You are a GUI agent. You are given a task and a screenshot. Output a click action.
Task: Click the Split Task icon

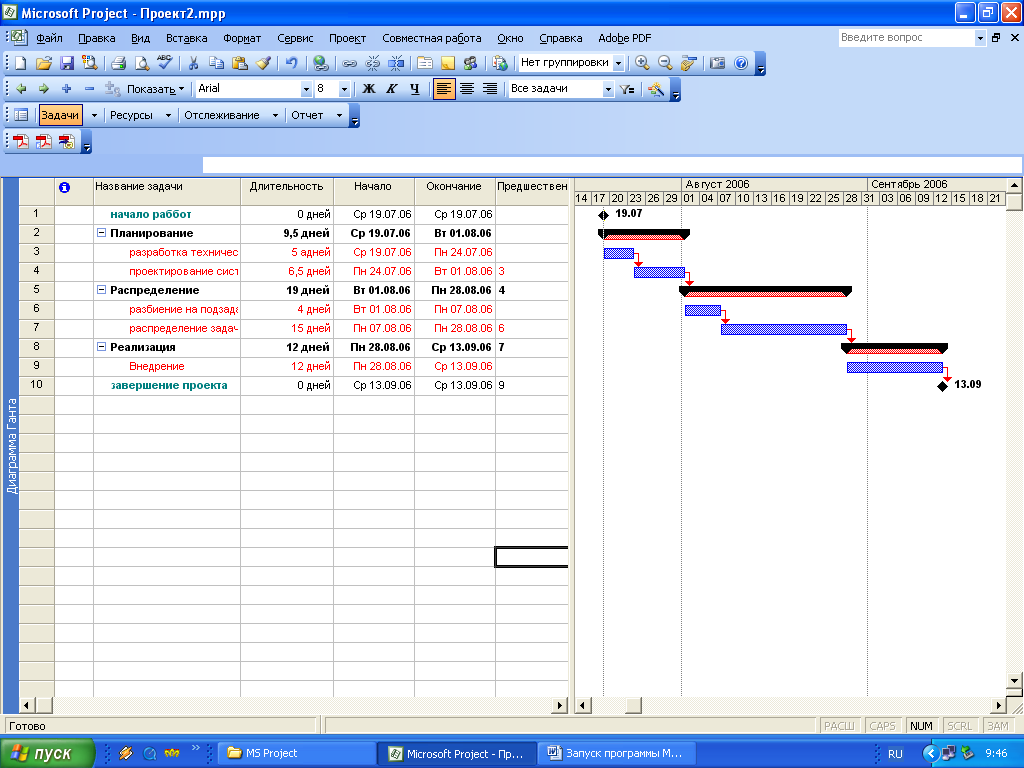point(396,63)
